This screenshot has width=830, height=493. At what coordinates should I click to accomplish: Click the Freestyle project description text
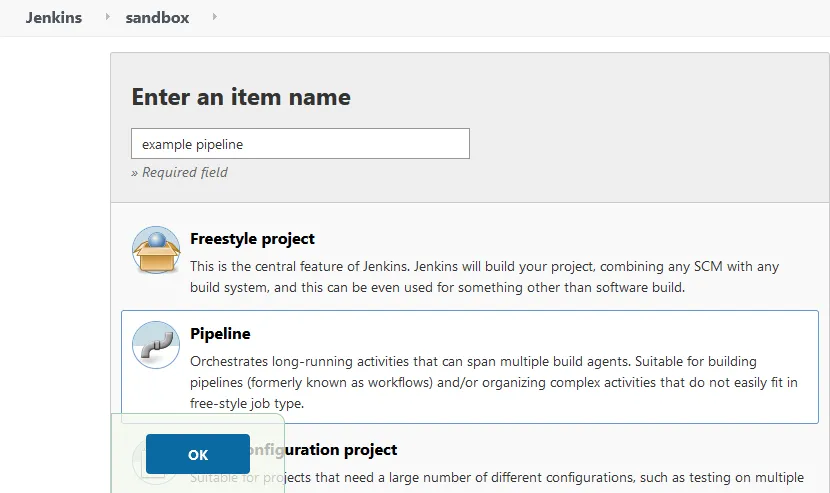(484, 277)
